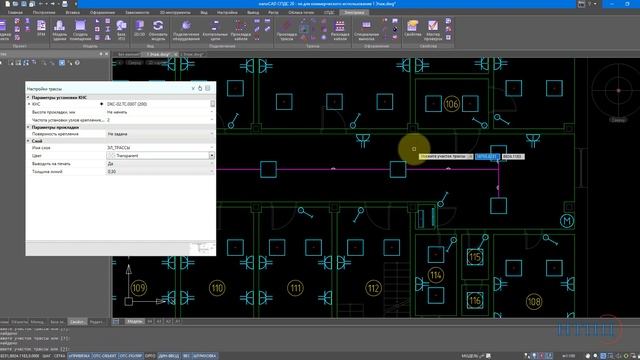This screenshot has width=640, height=360.
Task: Open the Вставка ribbon tab
Action: tap(73, 12)
